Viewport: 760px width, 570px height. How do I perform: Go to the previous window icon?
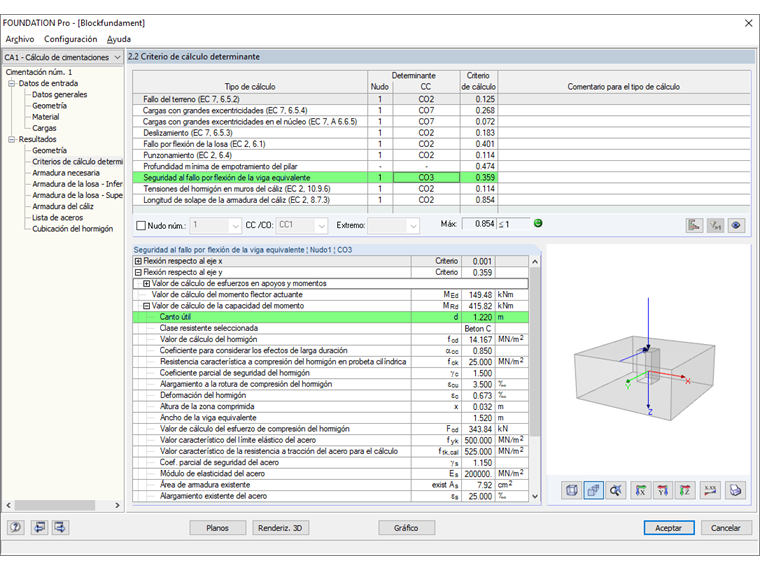(x=39, y=527)
